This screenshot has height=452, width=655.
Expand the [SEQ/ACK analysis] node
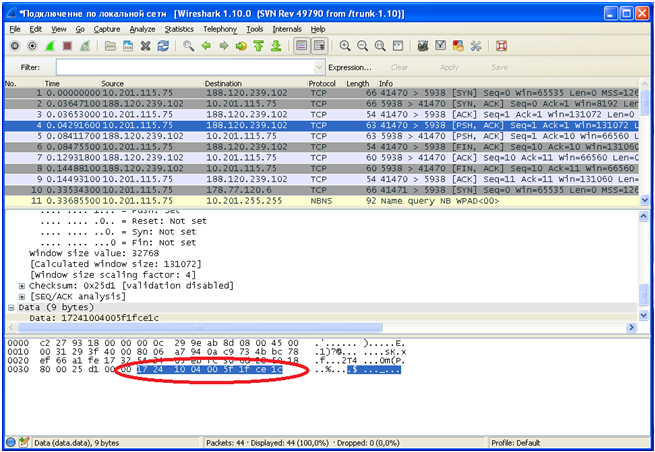22,297
